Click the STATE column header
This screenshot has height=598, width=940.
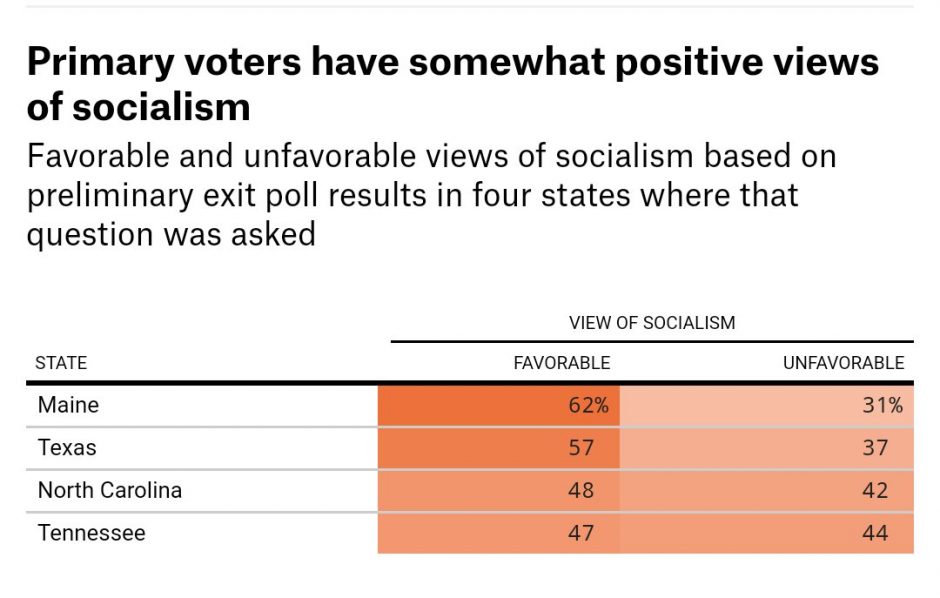[61, 363]
